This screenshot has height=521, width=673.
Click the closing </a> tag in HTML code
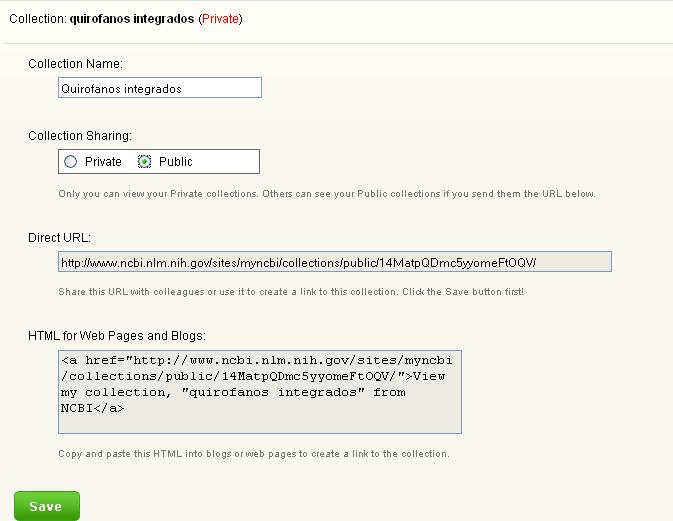point(110,408)
